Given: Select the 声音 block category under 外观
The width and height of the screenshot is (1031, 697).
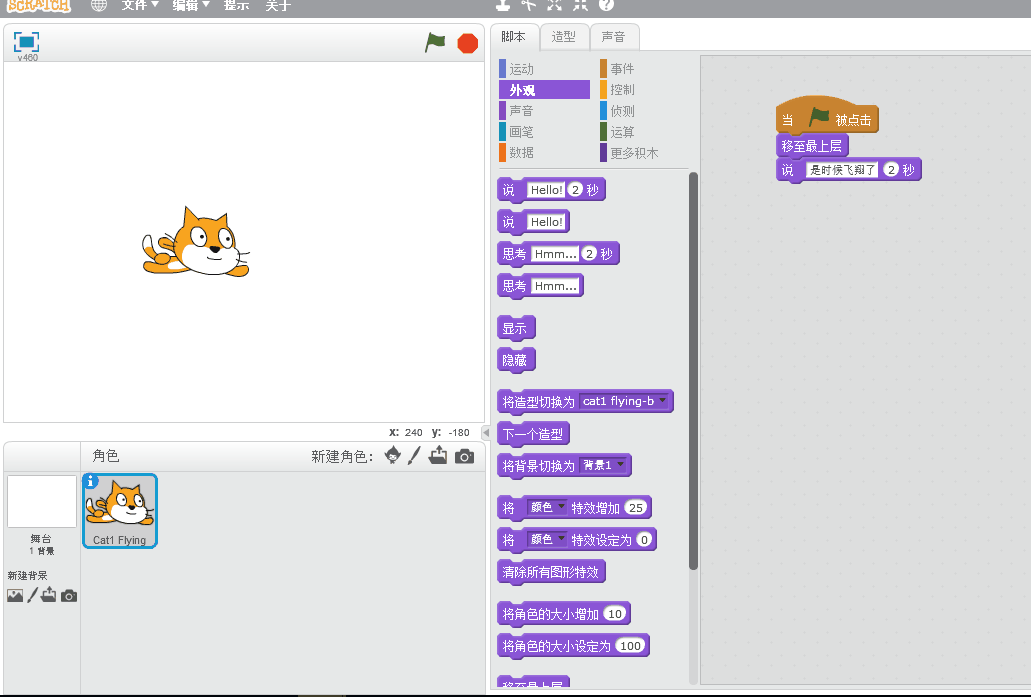Looking at the screenshot, I should pyautogui.click(x=544, y=111).
